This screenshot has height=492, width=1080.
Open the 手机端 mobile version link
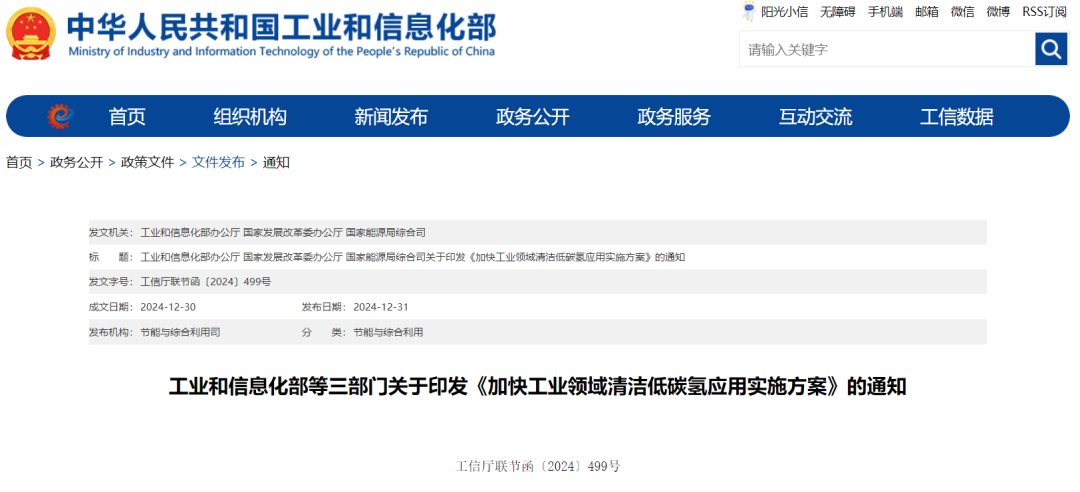click(884, 12)
